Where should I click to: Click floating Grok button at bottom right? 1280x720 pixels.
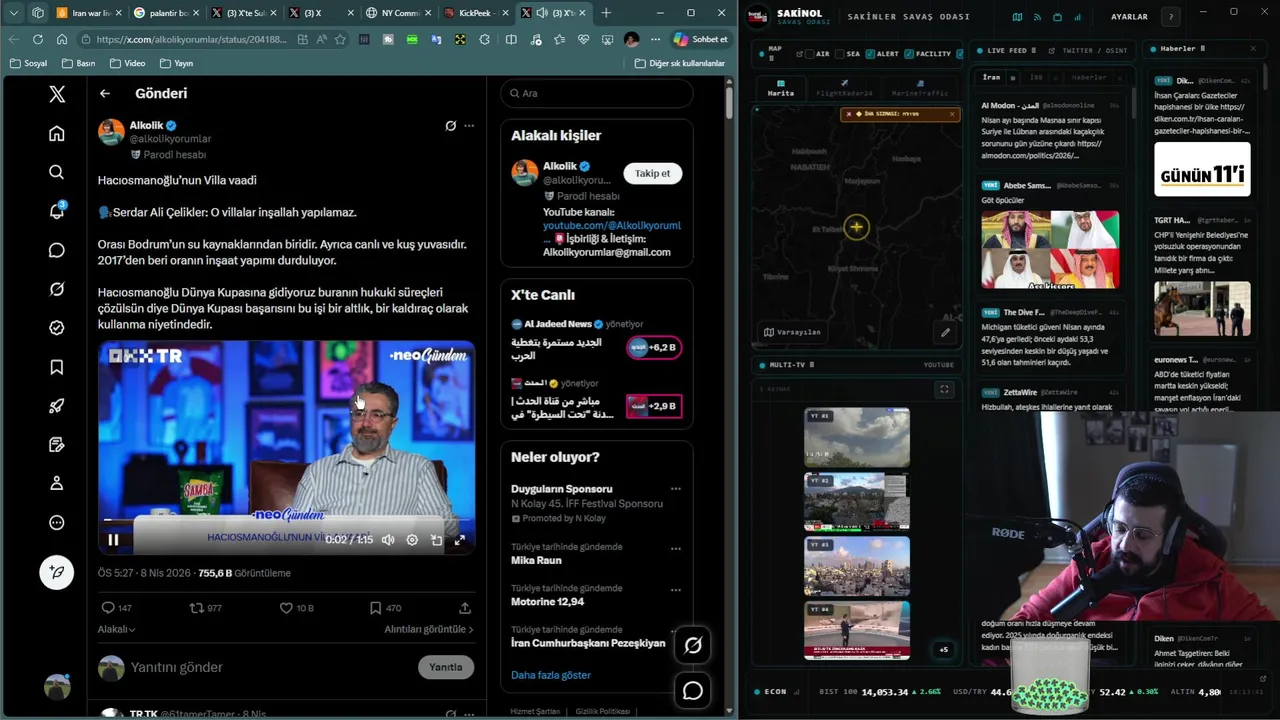693,645
